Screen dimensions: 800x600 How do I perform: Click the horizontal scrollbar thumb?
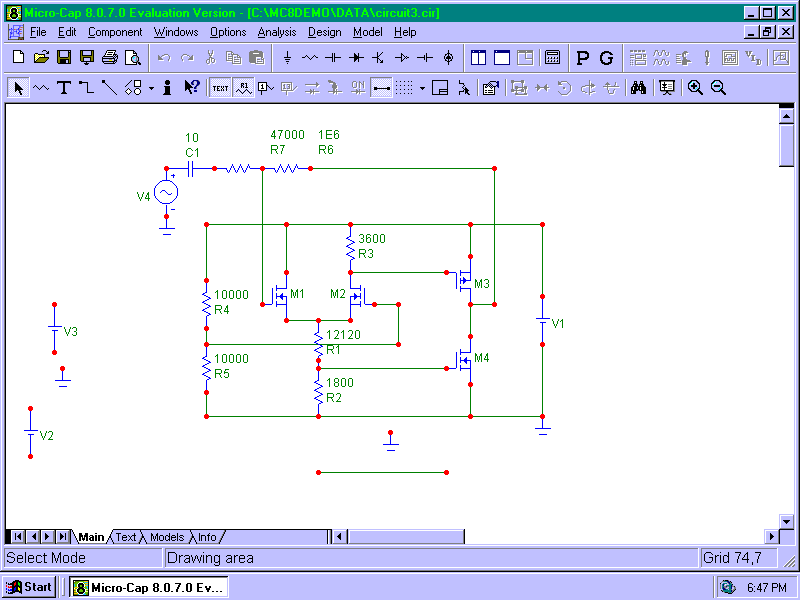[406, 537]
